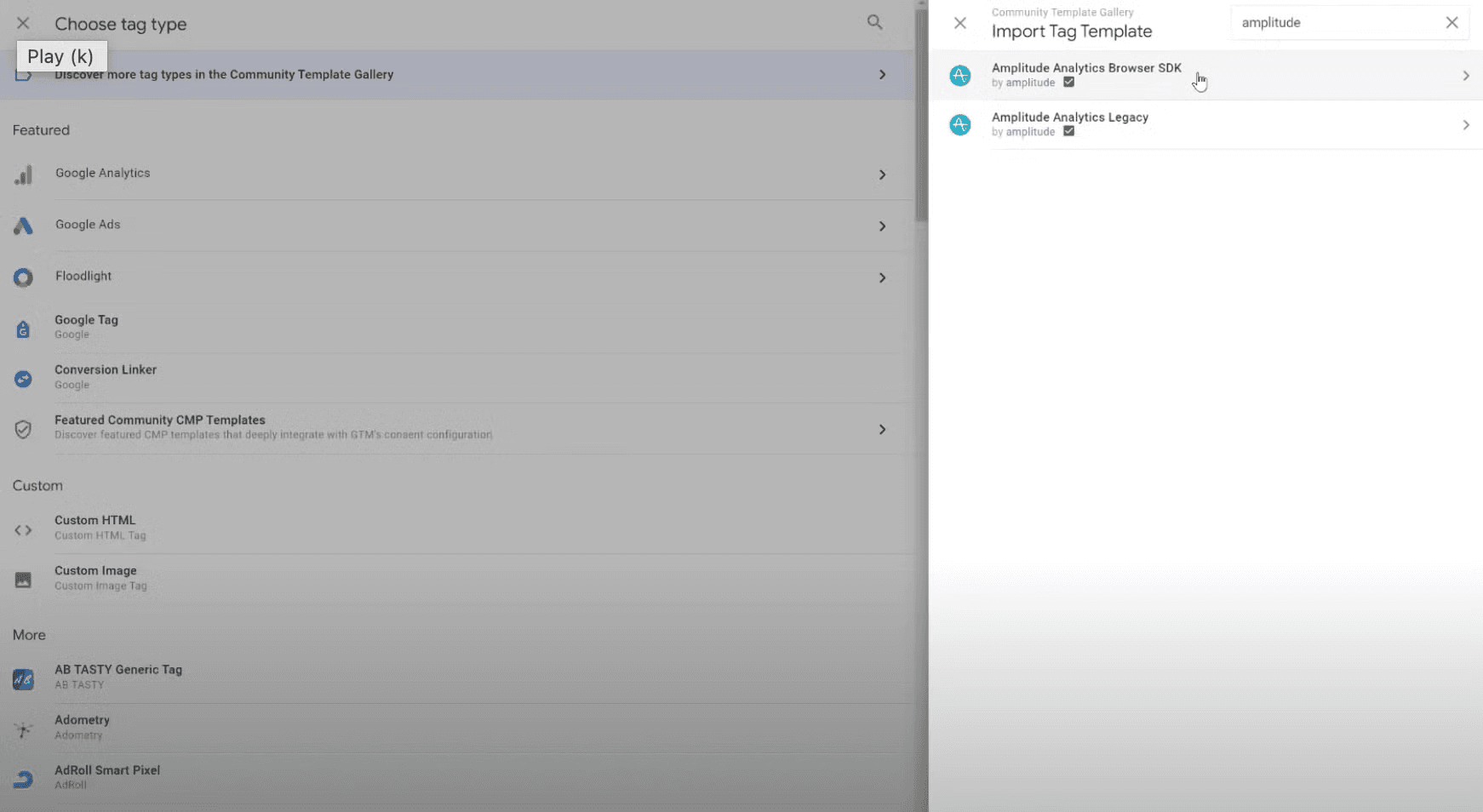
Task: Choose the AdRoll Smart Pixel tag
Action: click(457, 778)
